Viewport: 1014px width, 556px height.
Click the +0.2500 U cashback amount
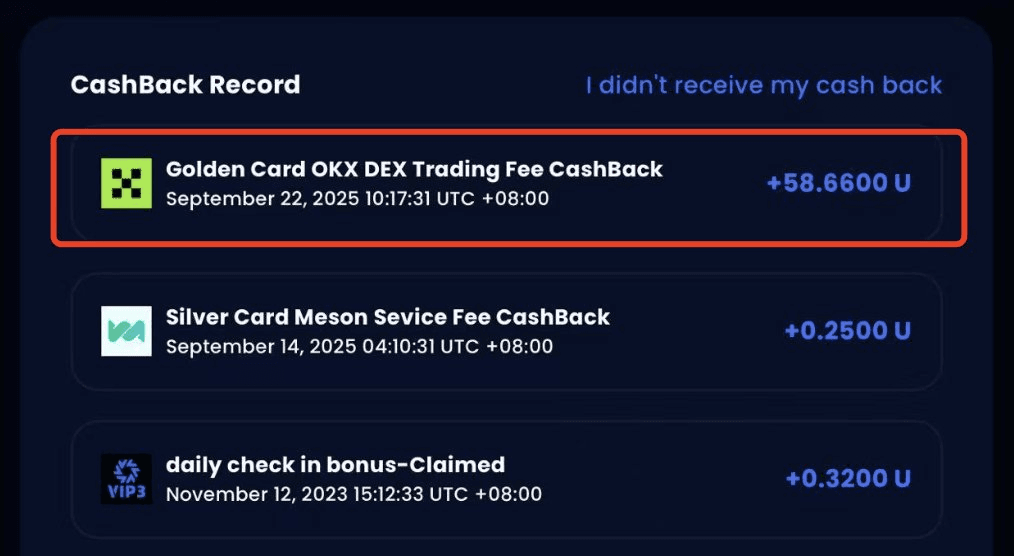click(847, 331)
